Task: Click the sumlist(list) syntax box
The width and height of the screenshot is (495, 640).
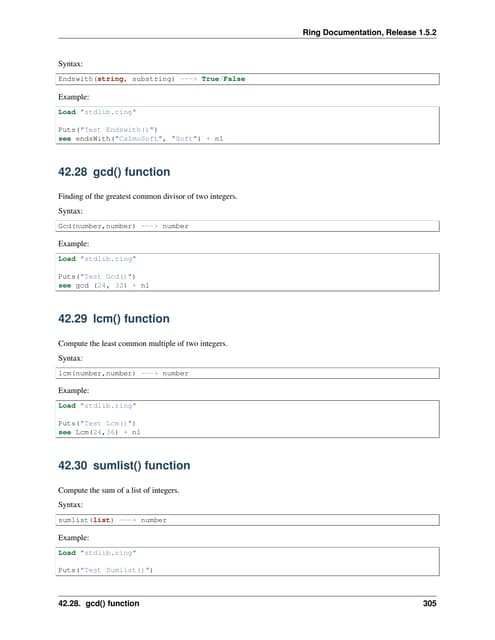Action: [x=247, y=520]
